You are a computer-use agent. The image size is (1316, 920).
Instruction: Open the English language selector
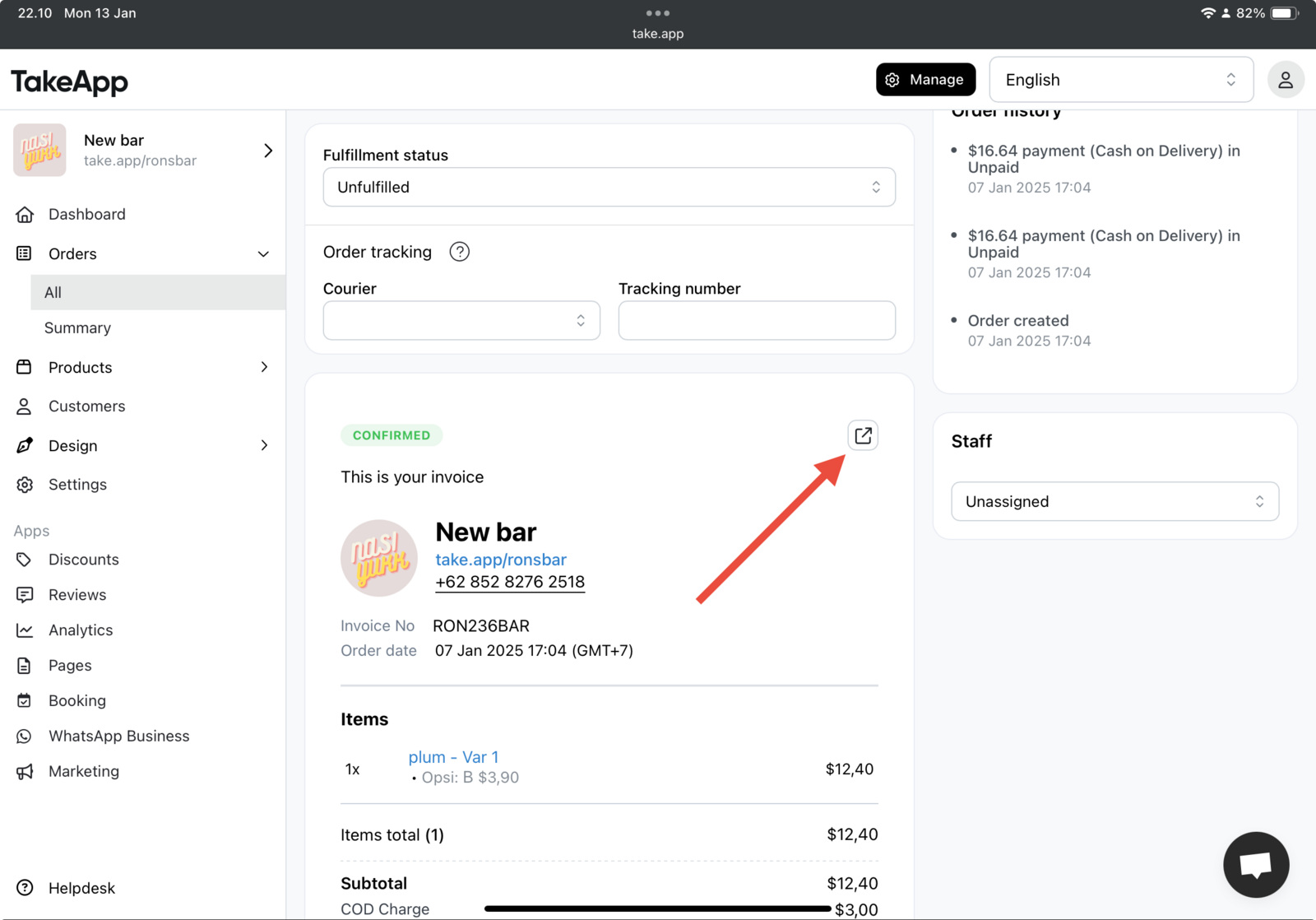(1121, 80)
